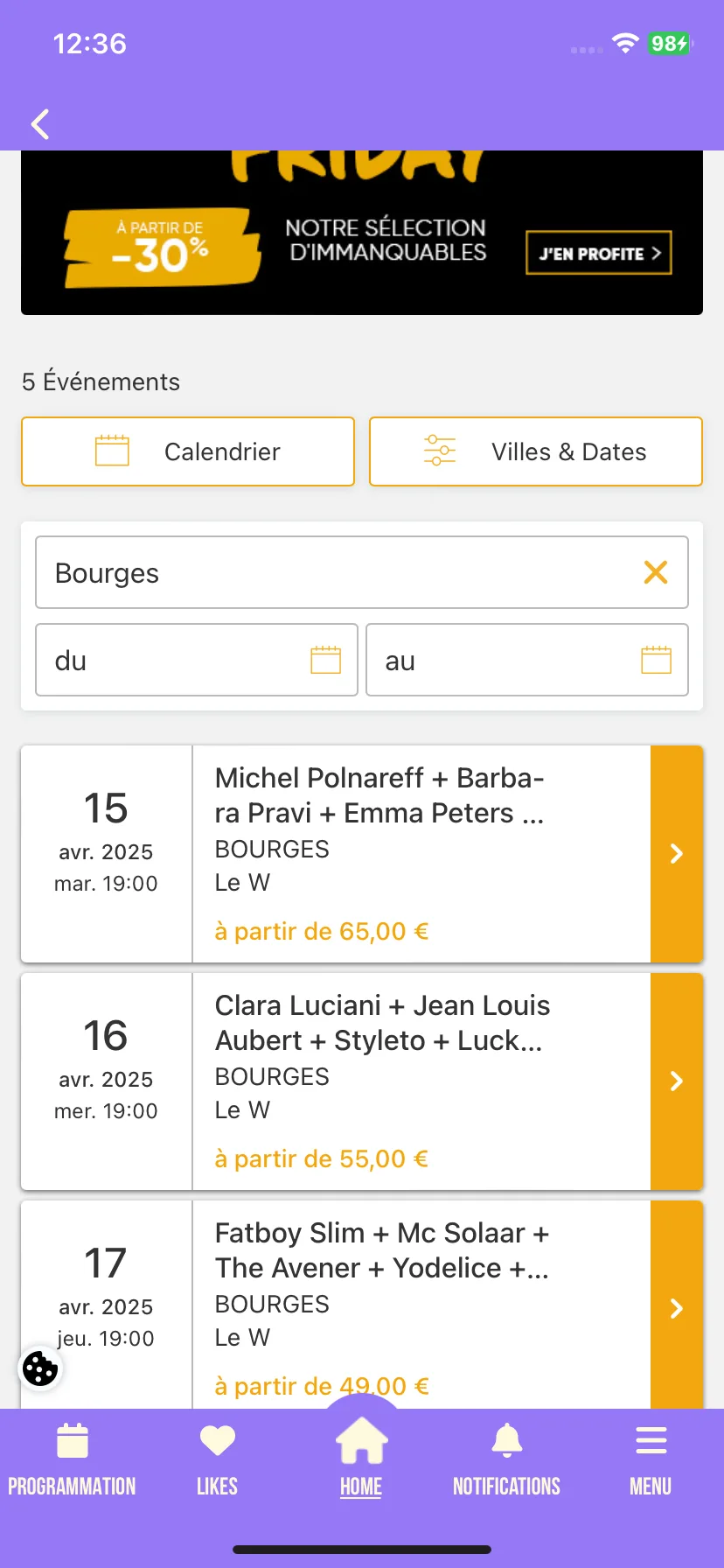The image size is (724, 1568).
Task: Open the calendar icon in the 'au' field
Action: coord(657,660)
